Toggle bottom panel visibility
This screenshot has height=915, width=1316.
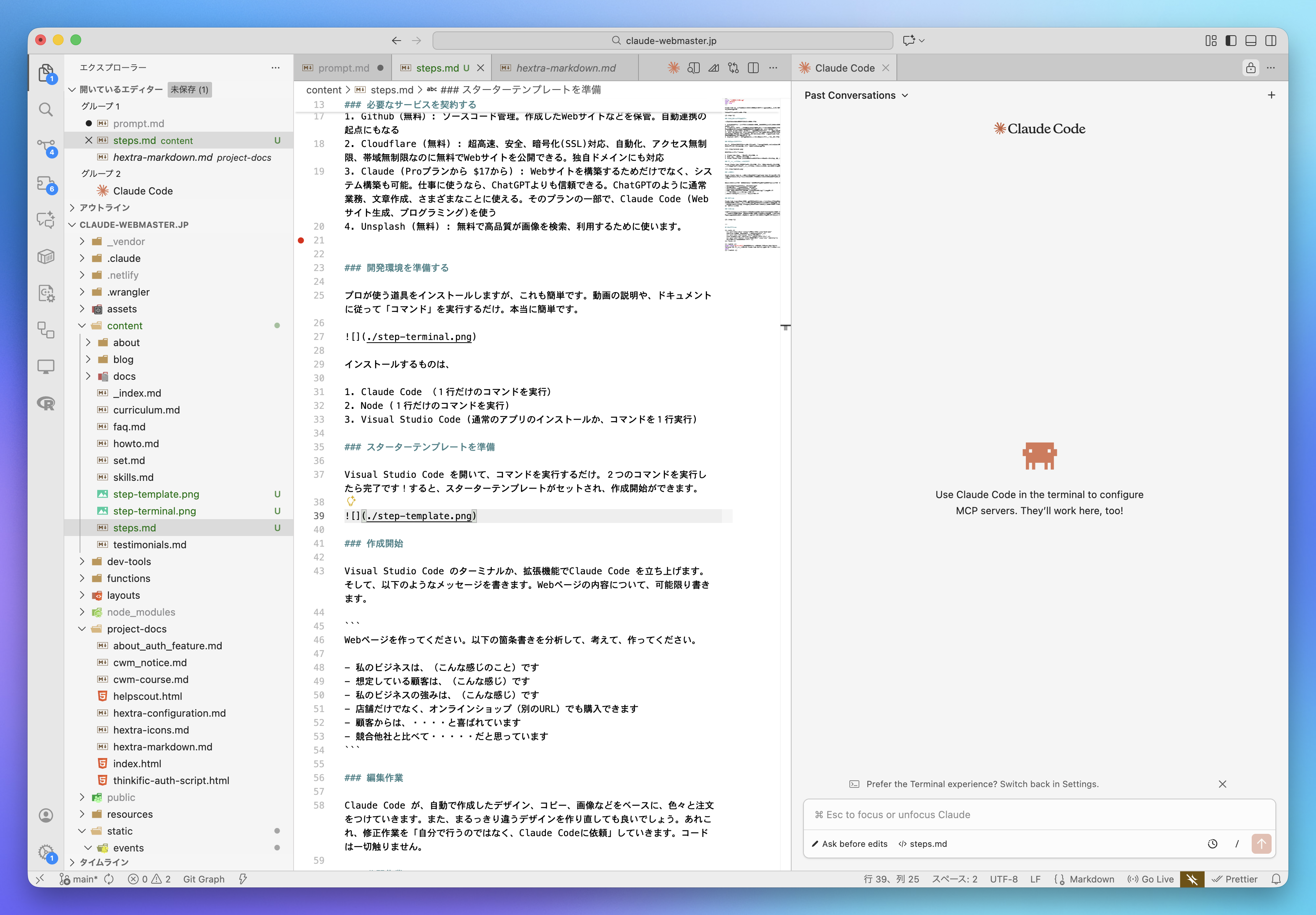[1251, 41]
